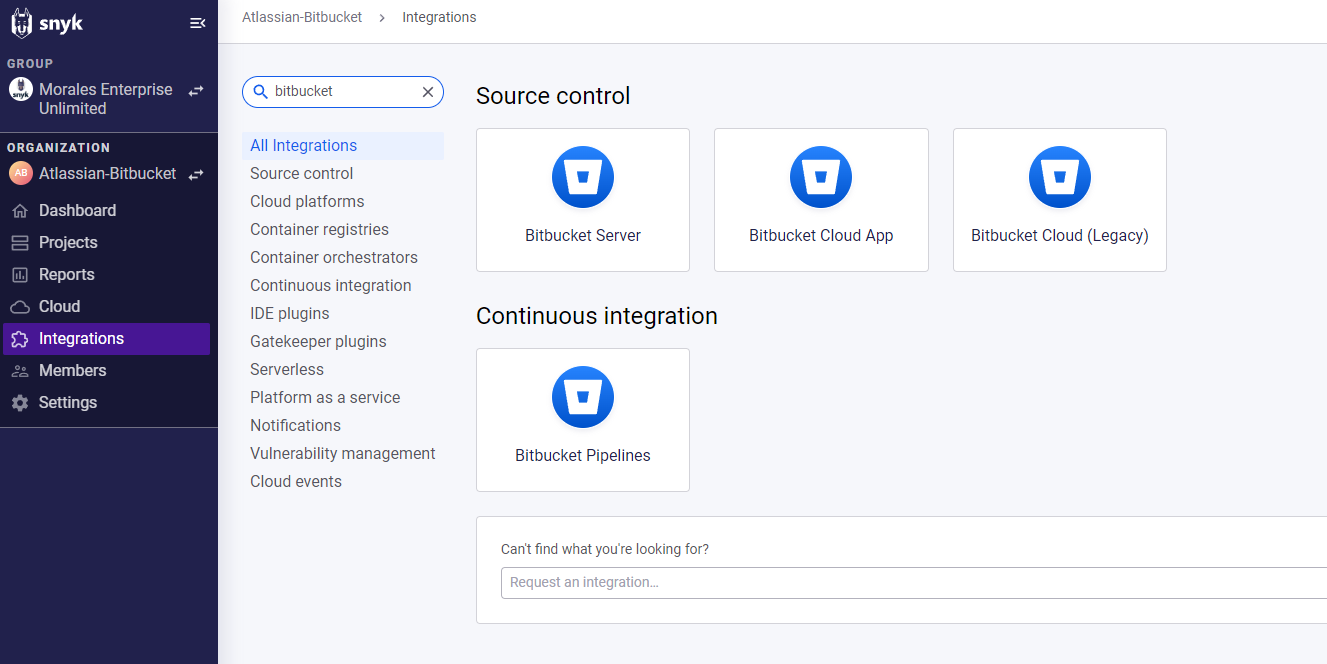Select All Integrations filter

click(x=343, y=146)
